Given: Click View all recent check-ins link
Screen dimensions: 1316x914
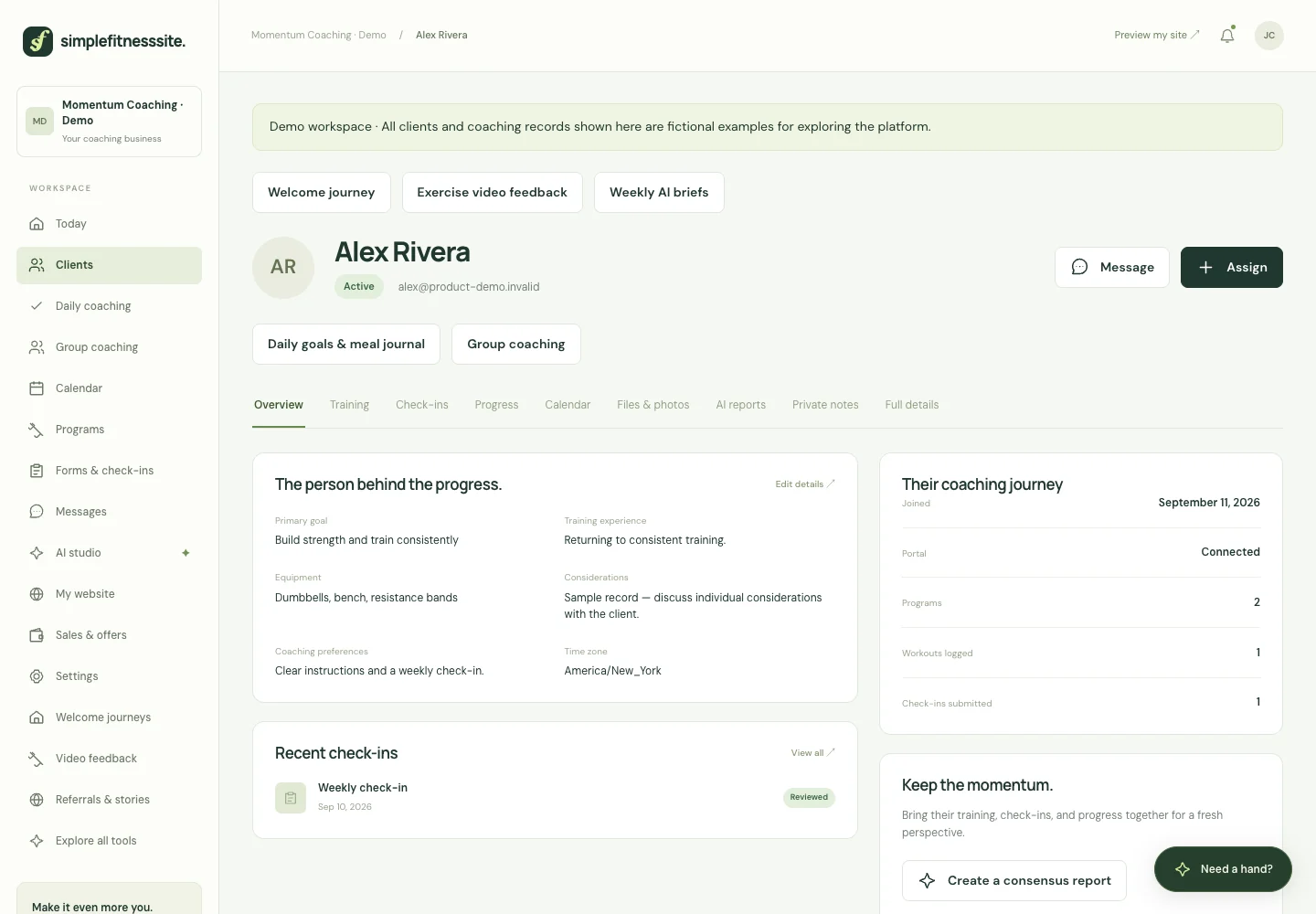Looking at the screenshot, I should (x=813, y=753).
